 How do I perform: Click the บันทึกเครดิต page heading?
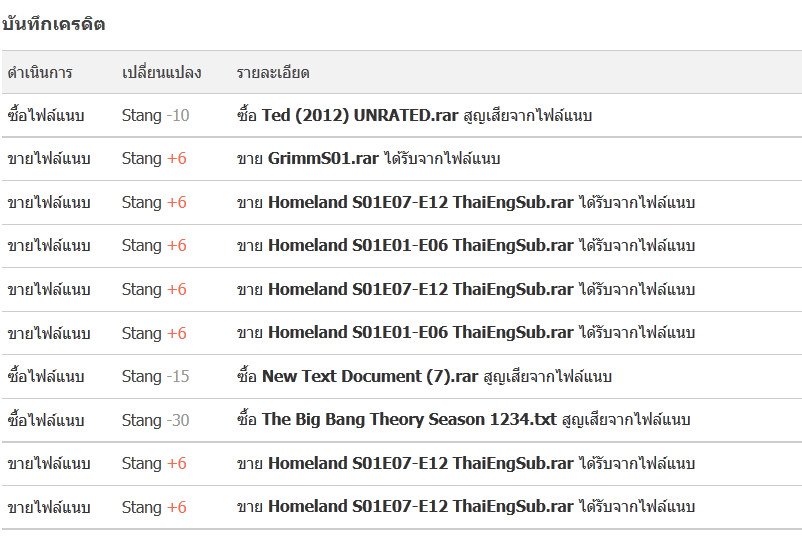coord(54,24)
